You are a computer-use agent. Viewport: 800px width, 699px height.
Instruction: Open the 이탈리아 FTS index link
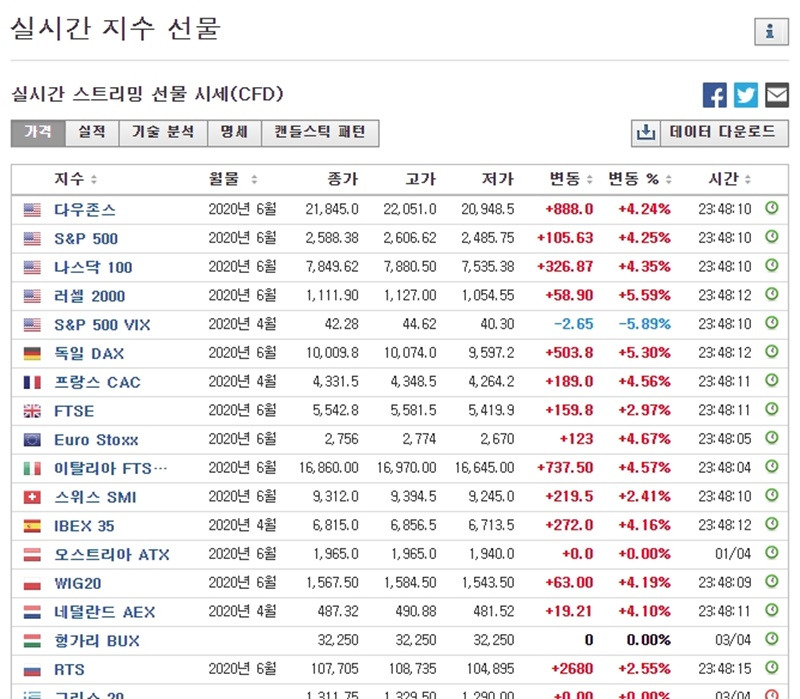(110, 468)
